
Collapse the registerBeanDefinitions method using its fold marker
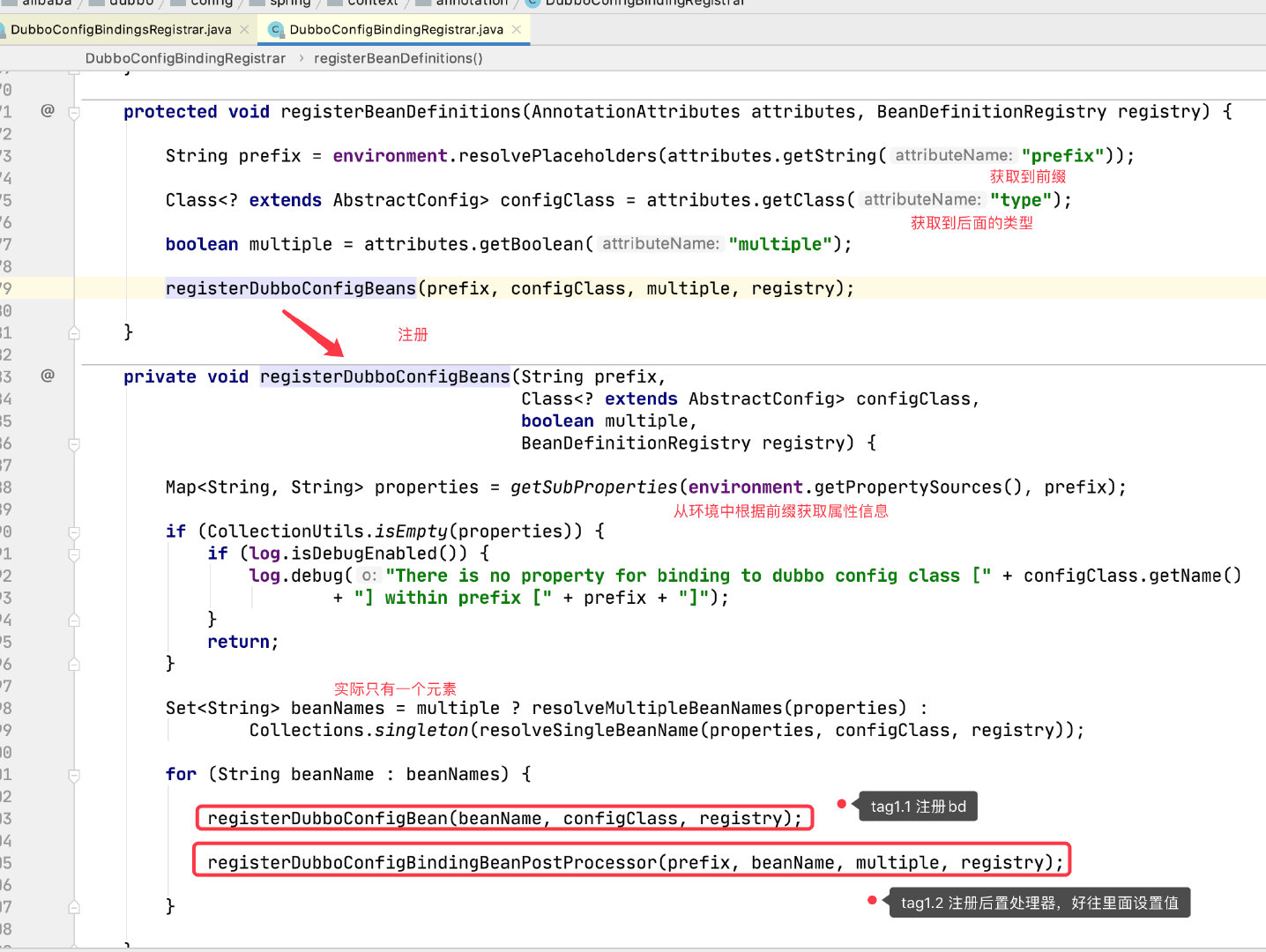pos(74,113)
